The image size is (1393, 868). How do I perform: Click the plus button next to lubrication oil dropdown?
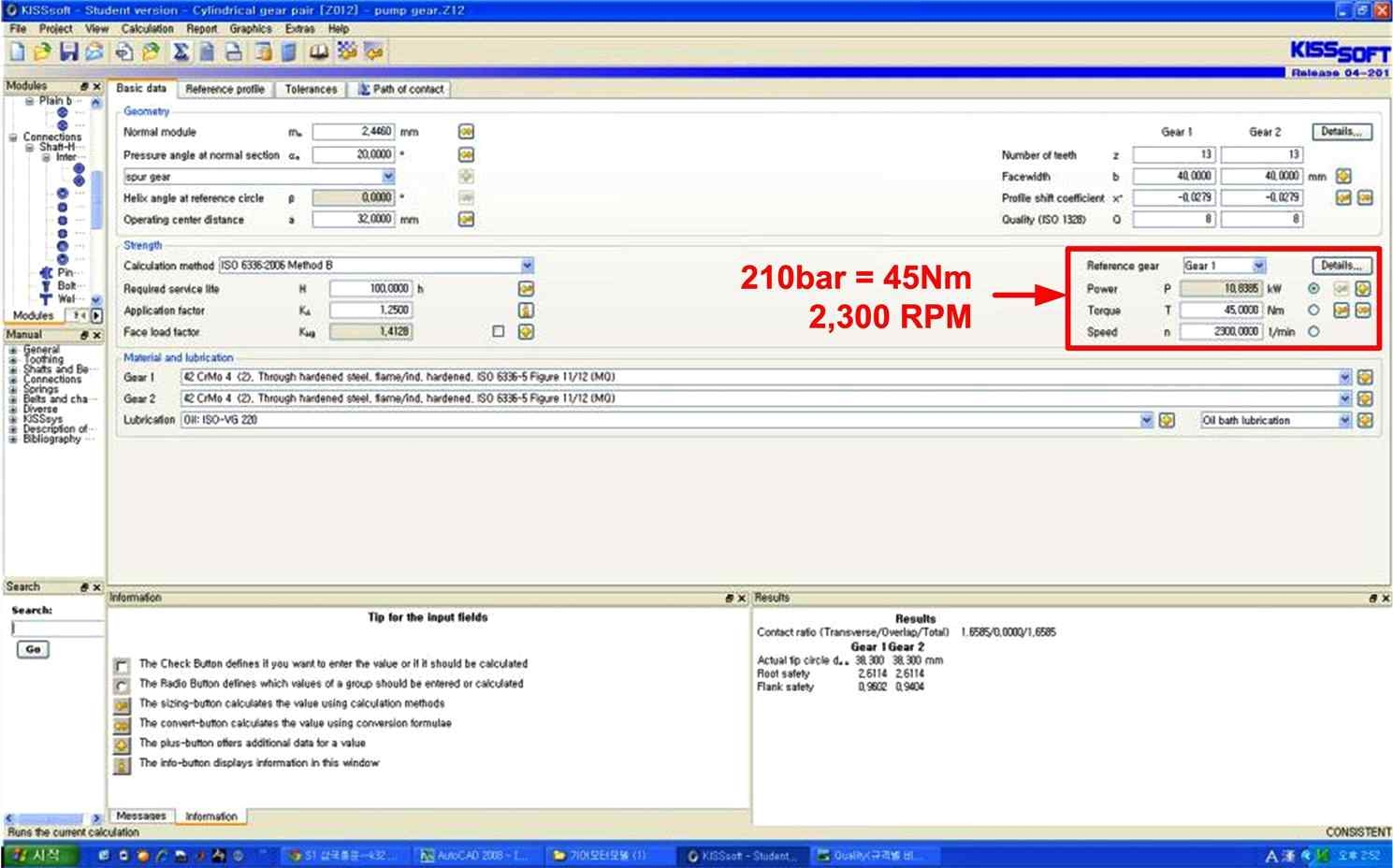[1167, 421]
